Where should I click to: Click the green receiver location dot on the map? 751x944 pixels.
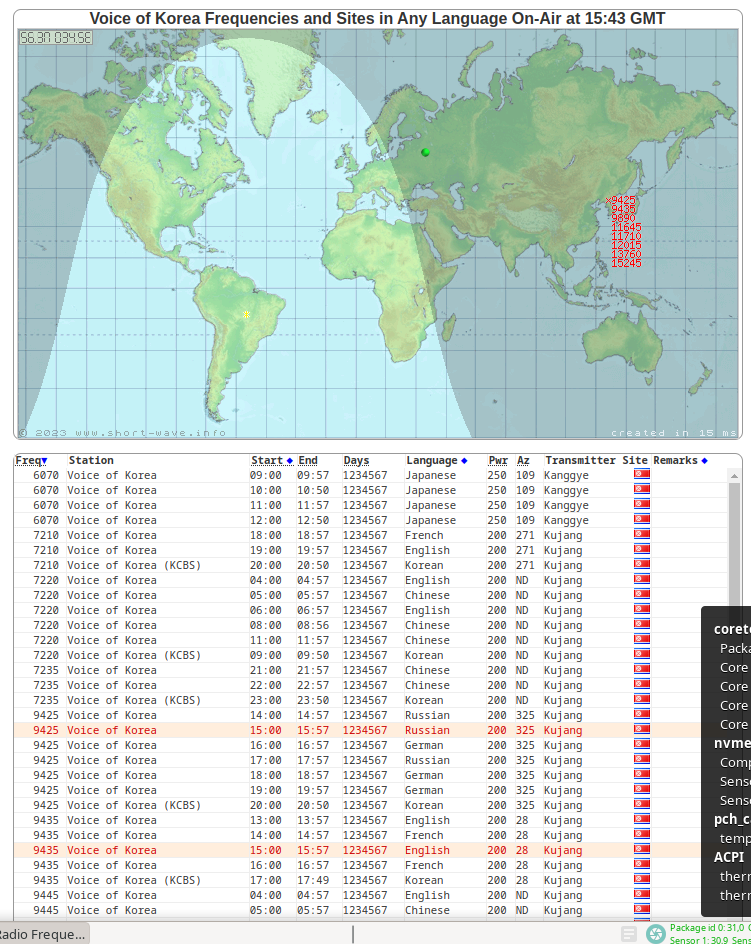[425, 152]
